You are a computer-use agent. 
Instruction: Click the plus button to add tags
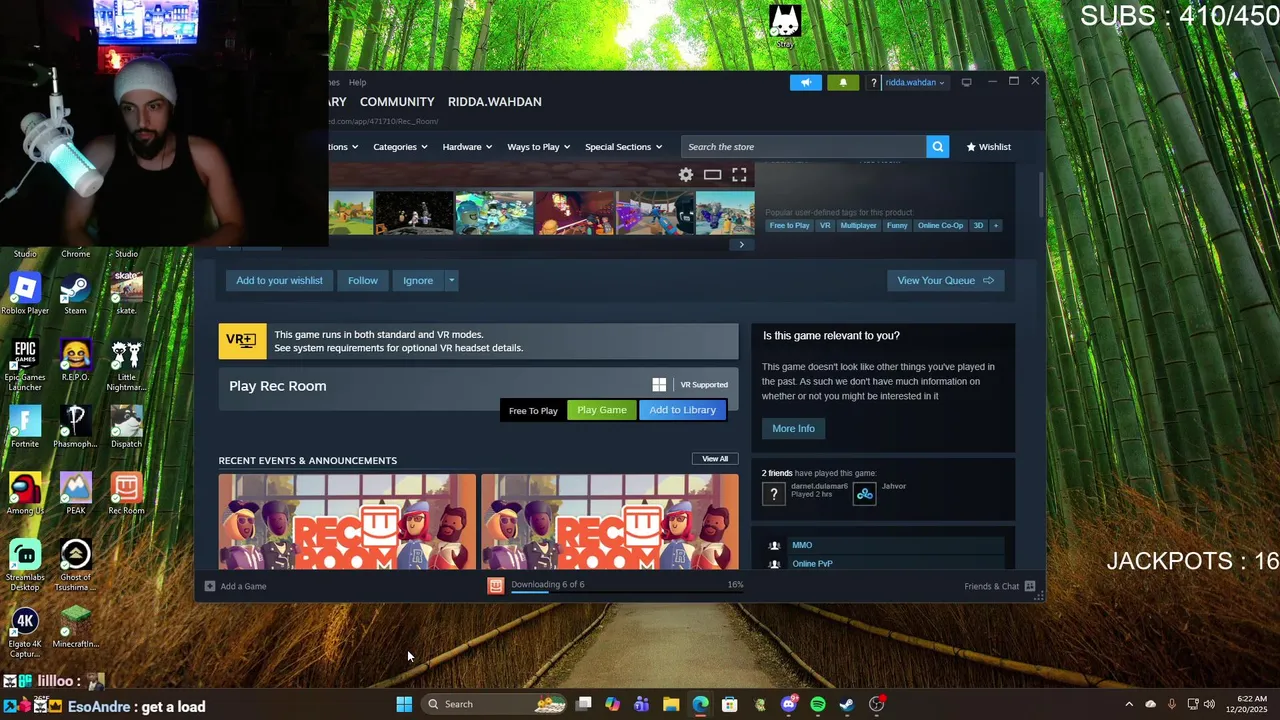pyautogui.click(x=995, y=225)
